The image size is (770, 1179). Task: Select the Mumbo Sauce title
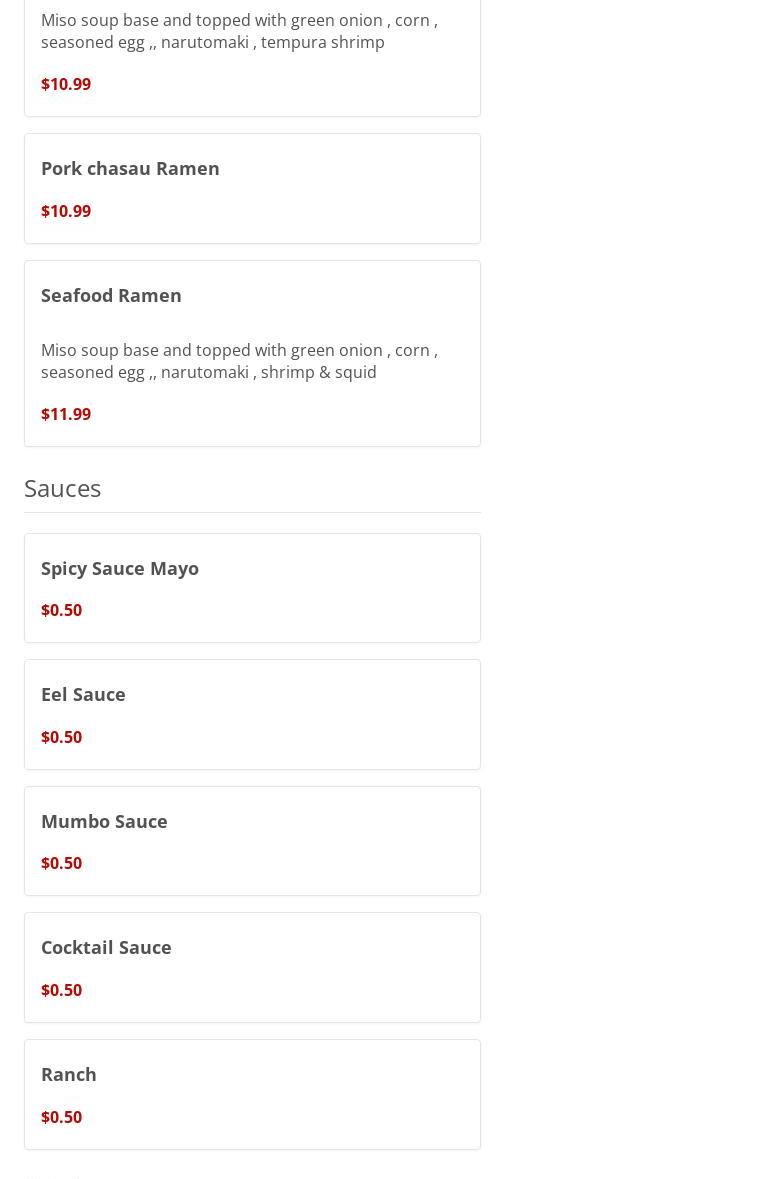104,821
